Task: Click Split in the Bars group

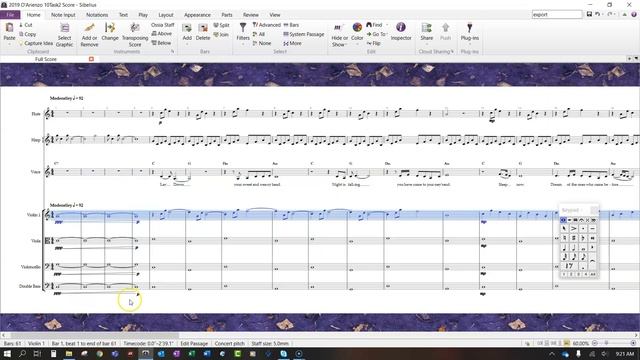Action: (222, 25)
